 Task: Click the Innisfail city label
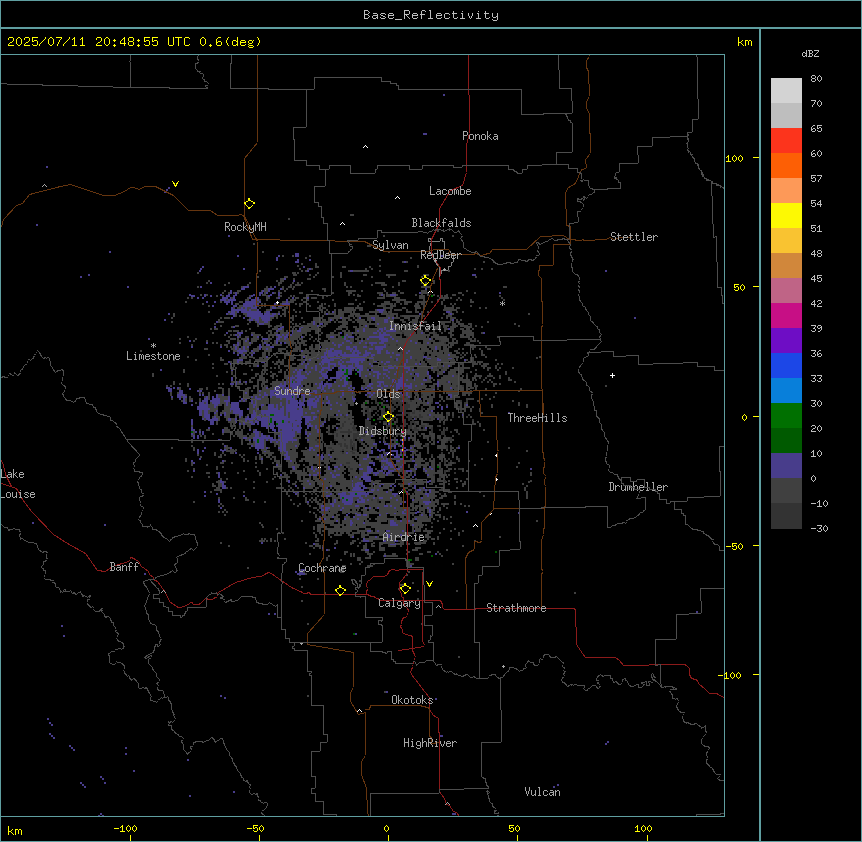pyautogui.click(x=415, y=326)
